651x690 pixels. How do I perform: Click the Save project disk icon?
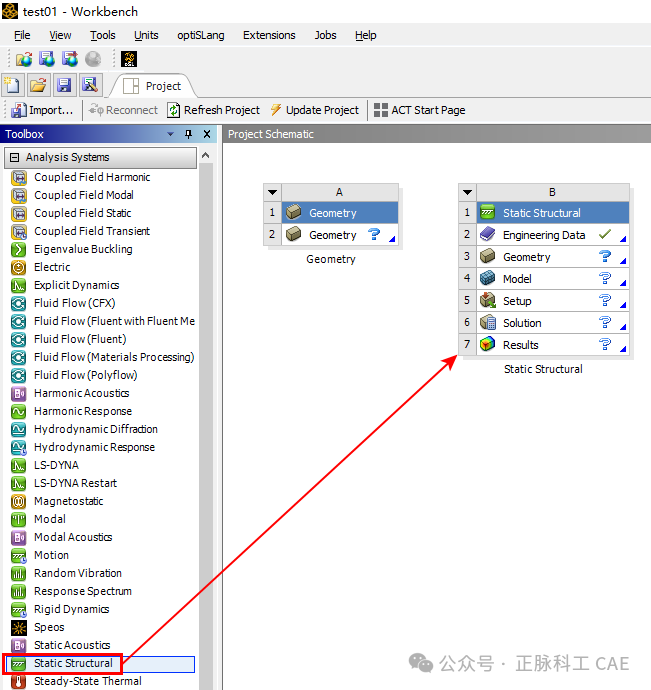click(64, 85)
